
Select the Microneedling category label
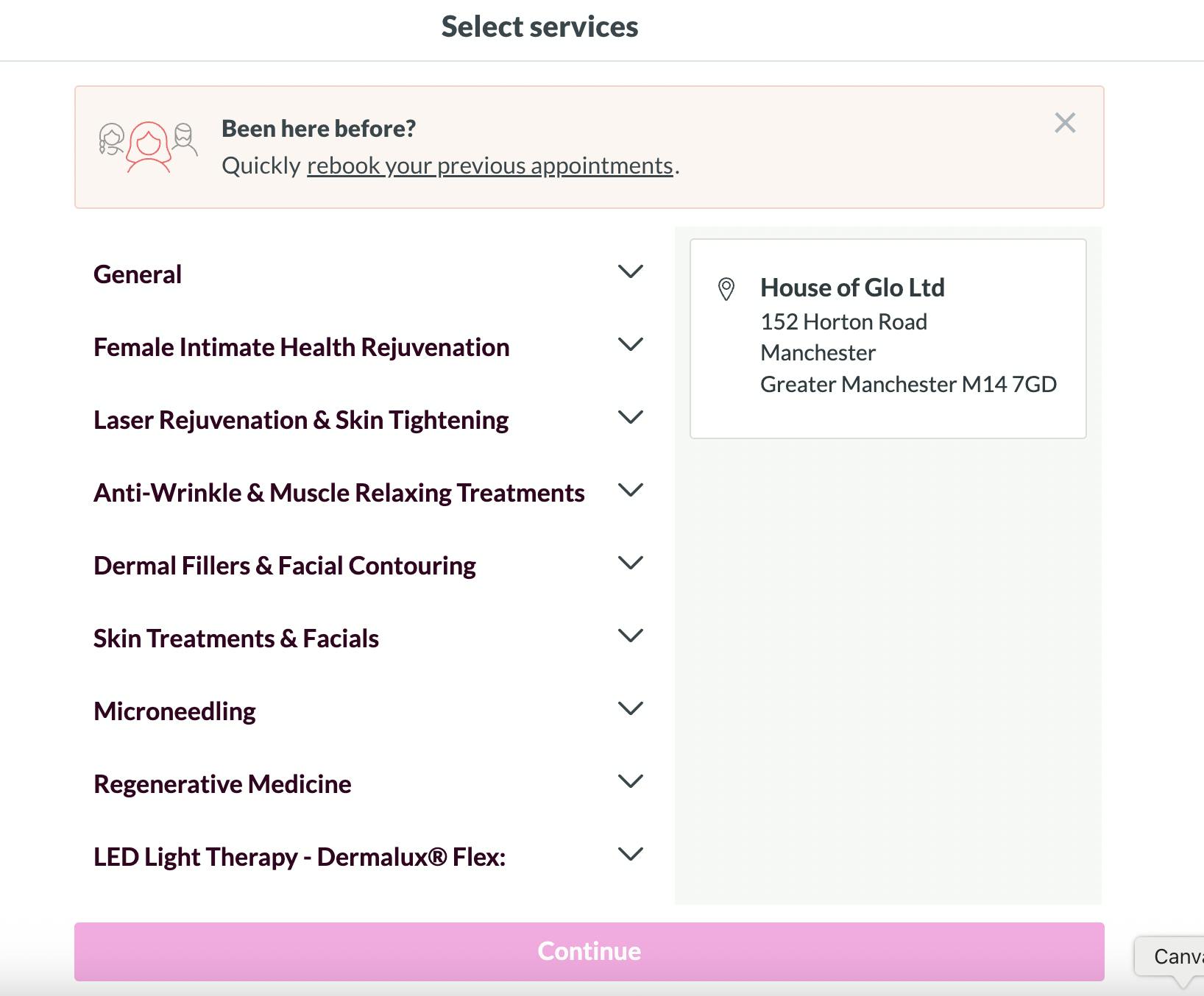coord(175,711)
